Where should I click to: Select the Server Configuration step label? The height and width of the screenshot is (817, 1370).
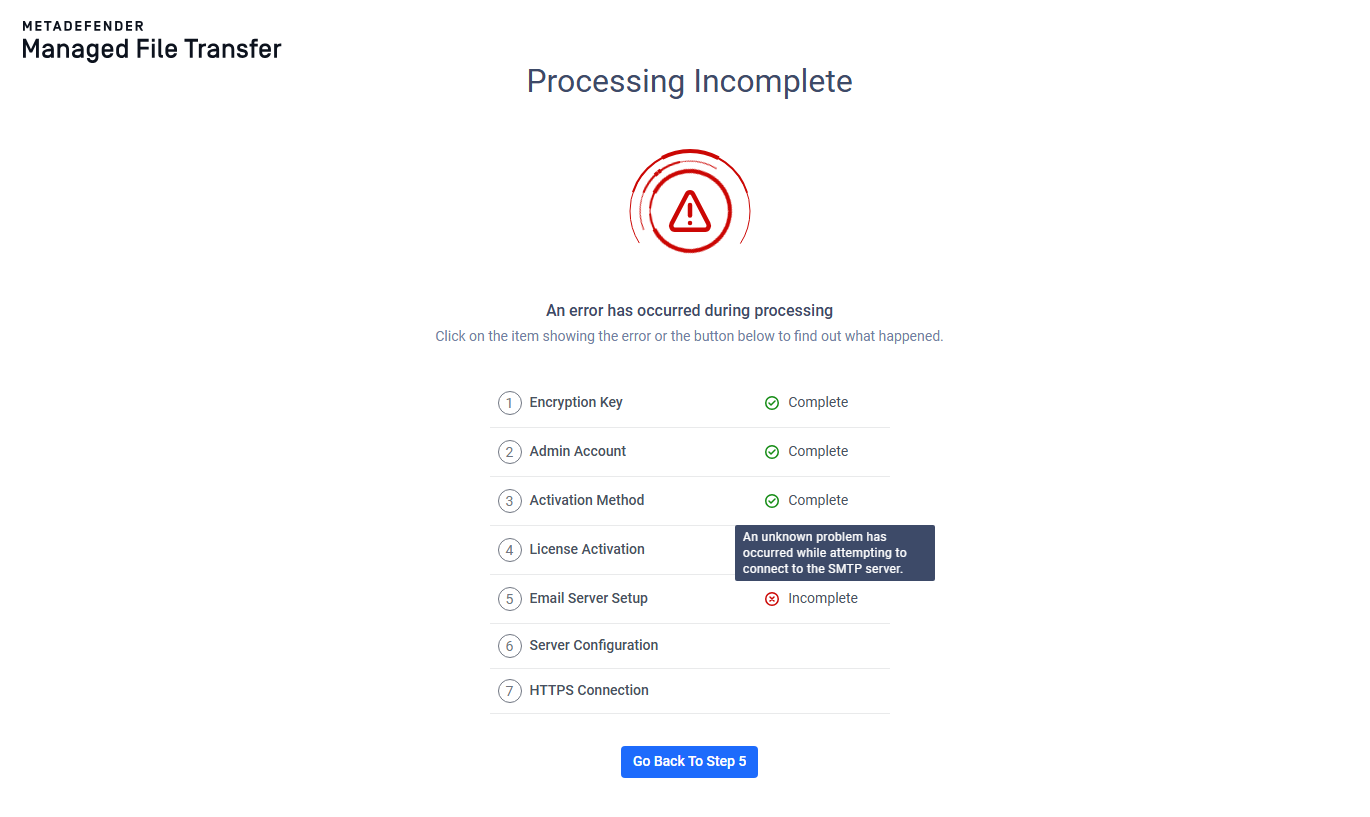click(593, 645)
